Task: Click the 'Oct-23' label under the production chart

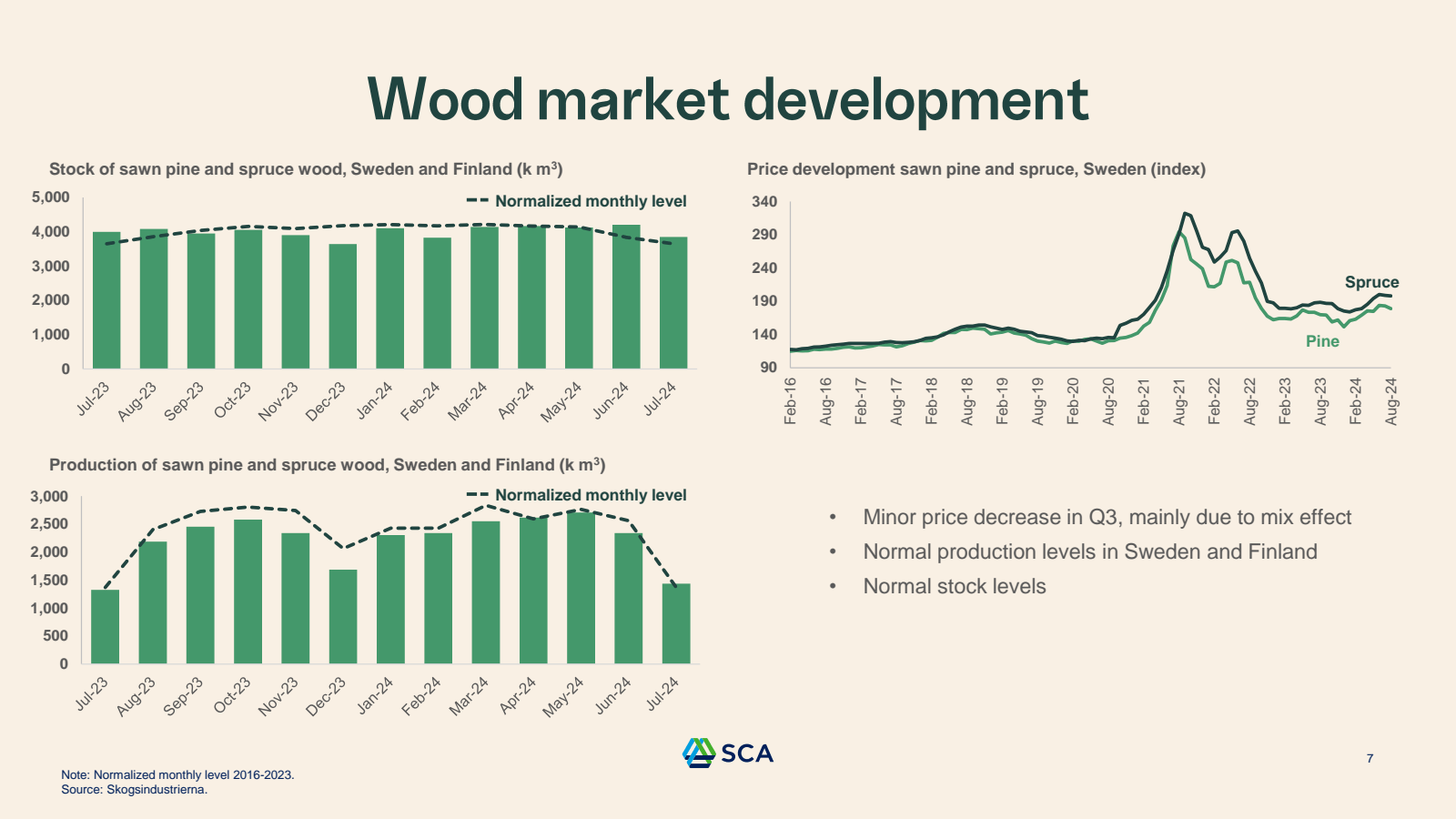Action: click(232, 695)
